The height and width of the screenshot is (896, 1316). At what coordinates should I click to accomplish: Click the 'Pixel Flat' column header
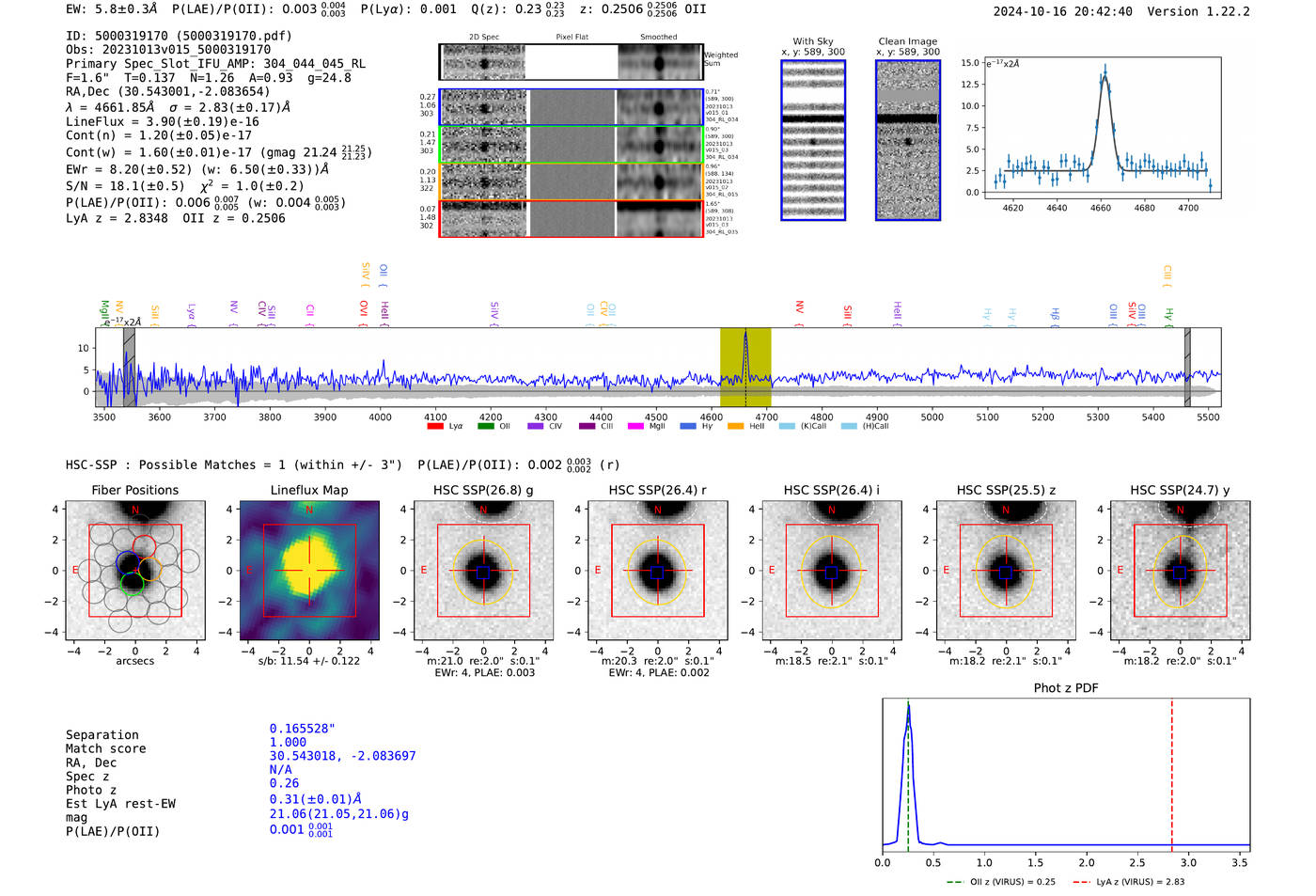(572, 38)
